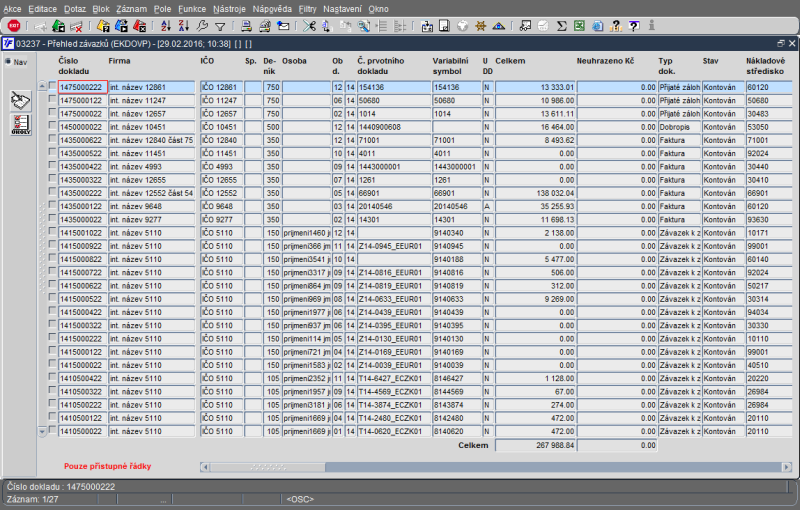Sort descending with the Z-A icon
Viewport: 800px width, 510px height.
point(184,26)
